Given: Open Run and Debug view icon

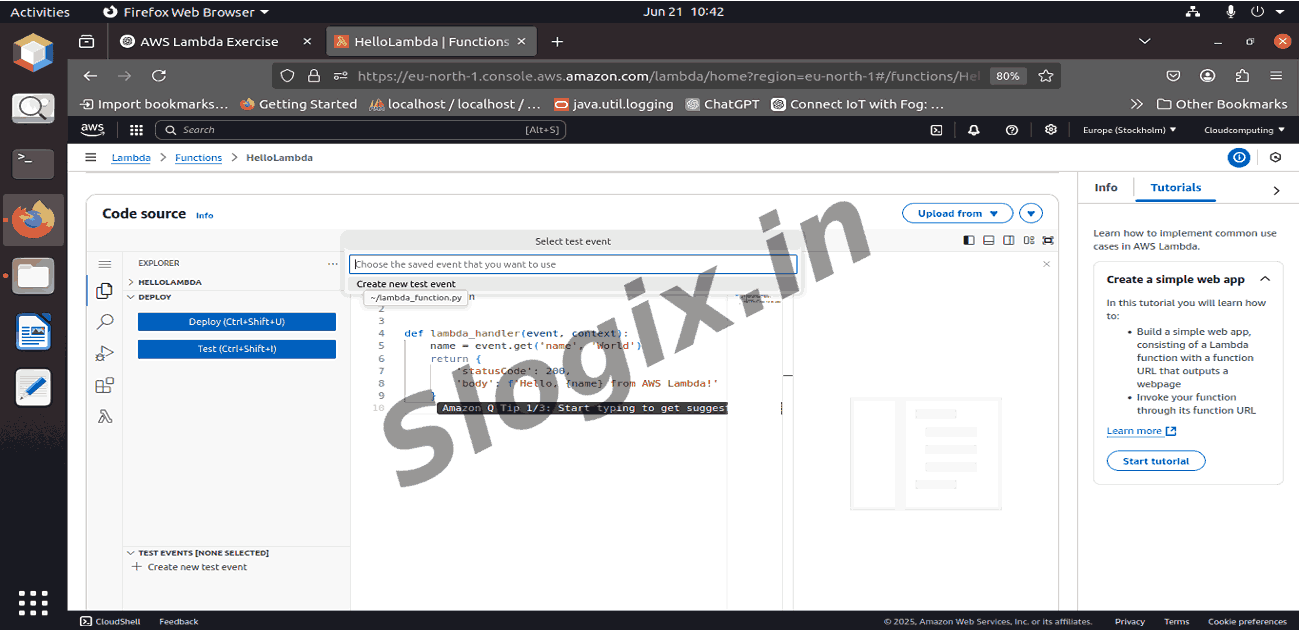Looking at the screenshot, I should click(x=104, y=353).
